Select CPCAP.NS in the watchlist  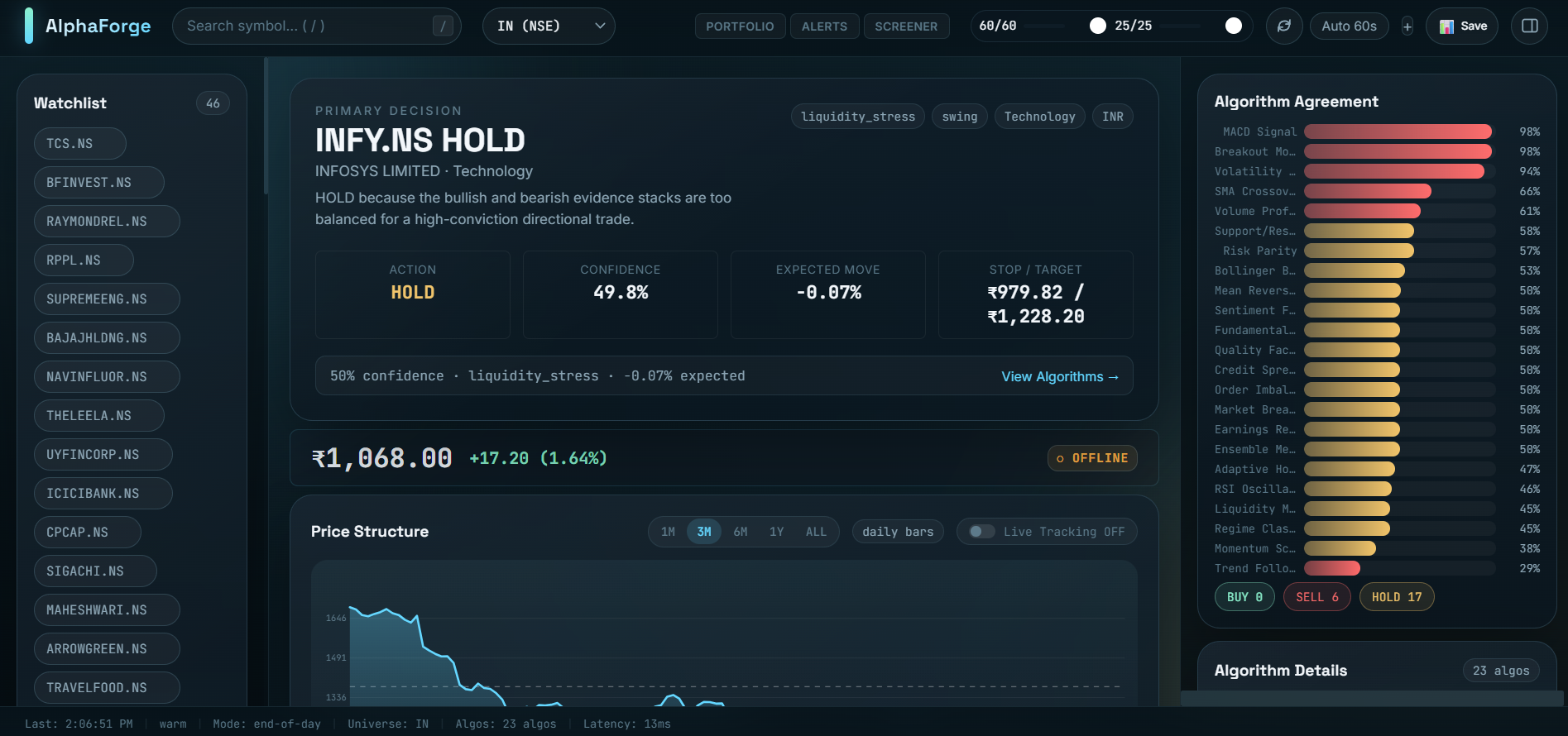tap(88, 533)
